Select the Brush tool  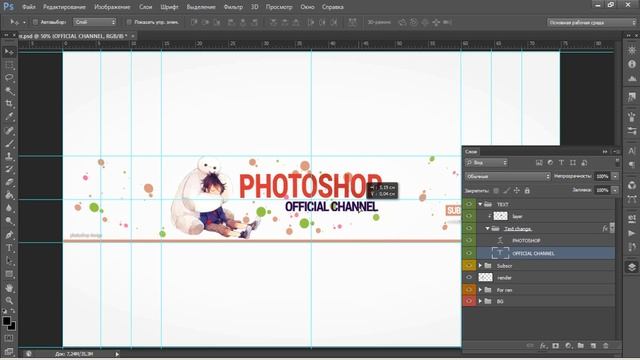(x=9, y=143)
